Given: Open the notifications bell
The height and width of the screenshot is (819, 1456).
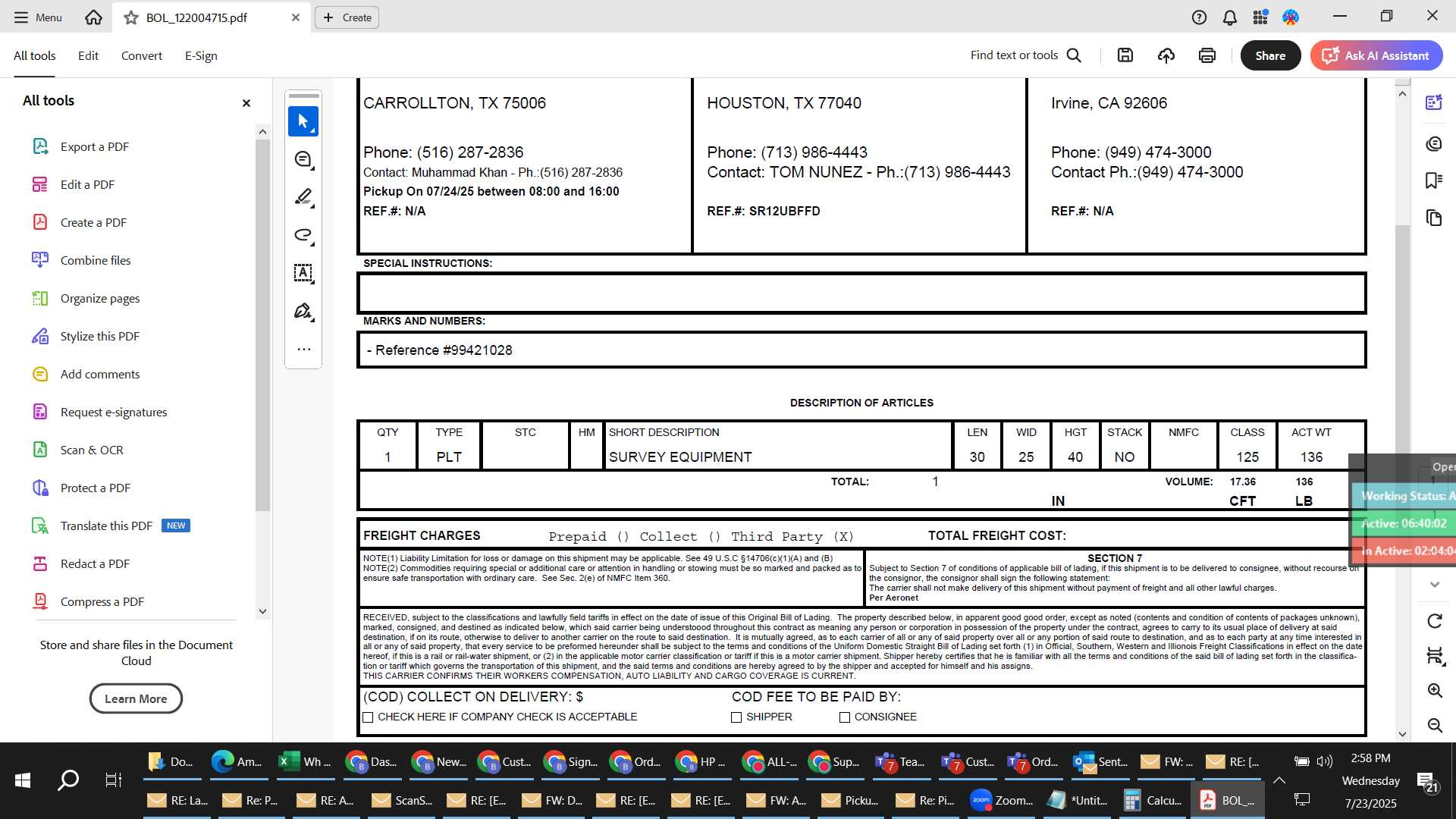Looking at the screenshot, I should coord(1230,17).
